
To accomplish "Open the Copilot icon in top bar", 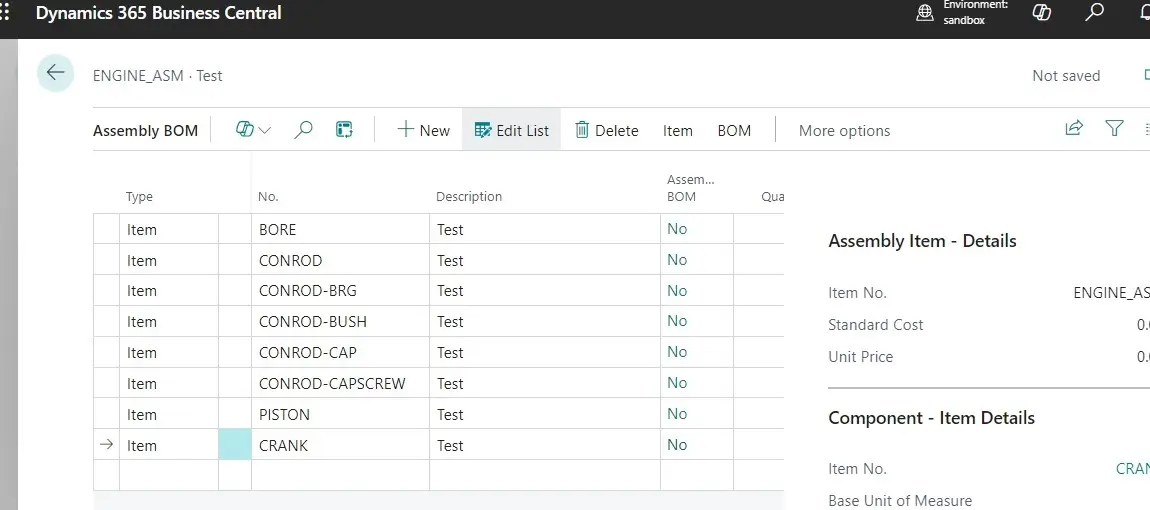I will 1042,13.
